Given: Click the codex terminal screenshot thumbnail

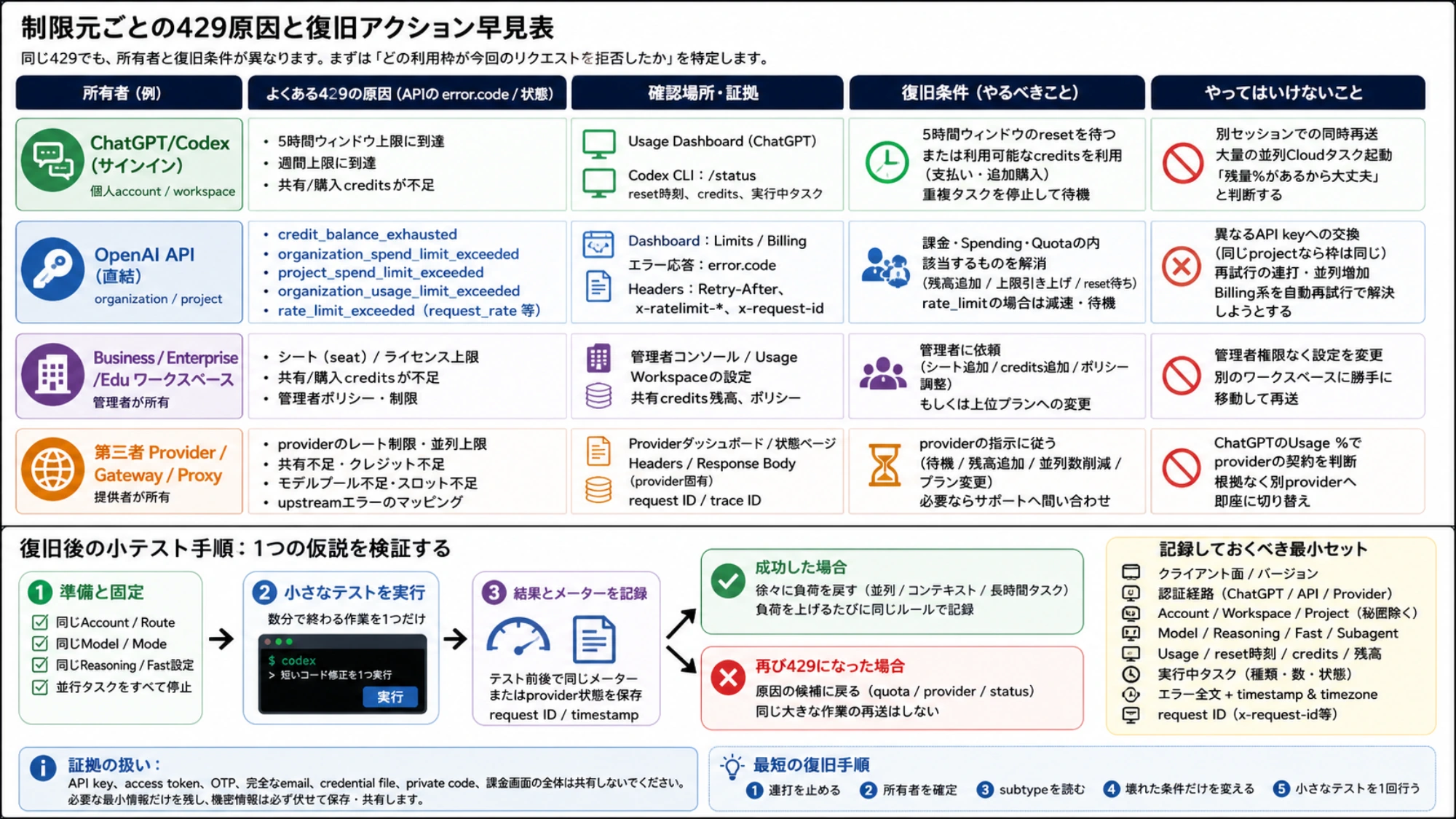Looking at the screenshot, I should click(342, 674).
